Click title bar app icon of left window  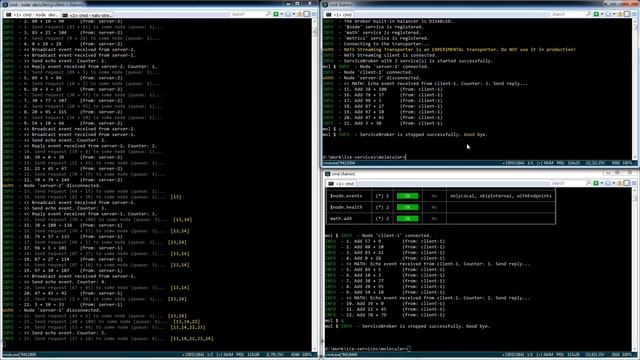[5, 4]
